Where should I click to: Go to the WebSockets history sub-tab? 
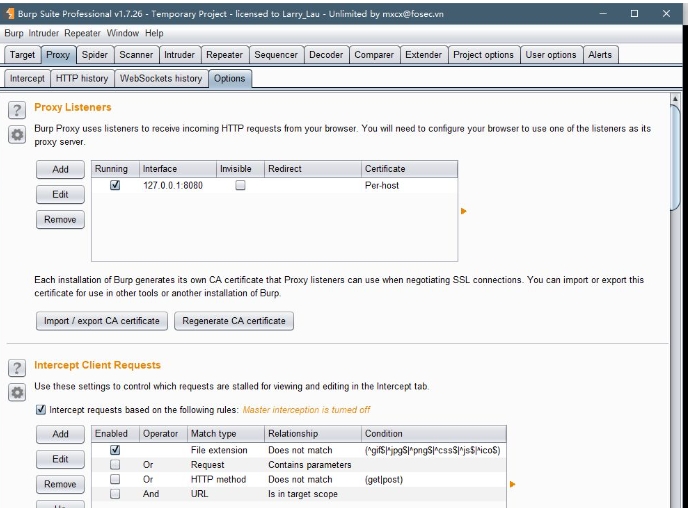161,79
